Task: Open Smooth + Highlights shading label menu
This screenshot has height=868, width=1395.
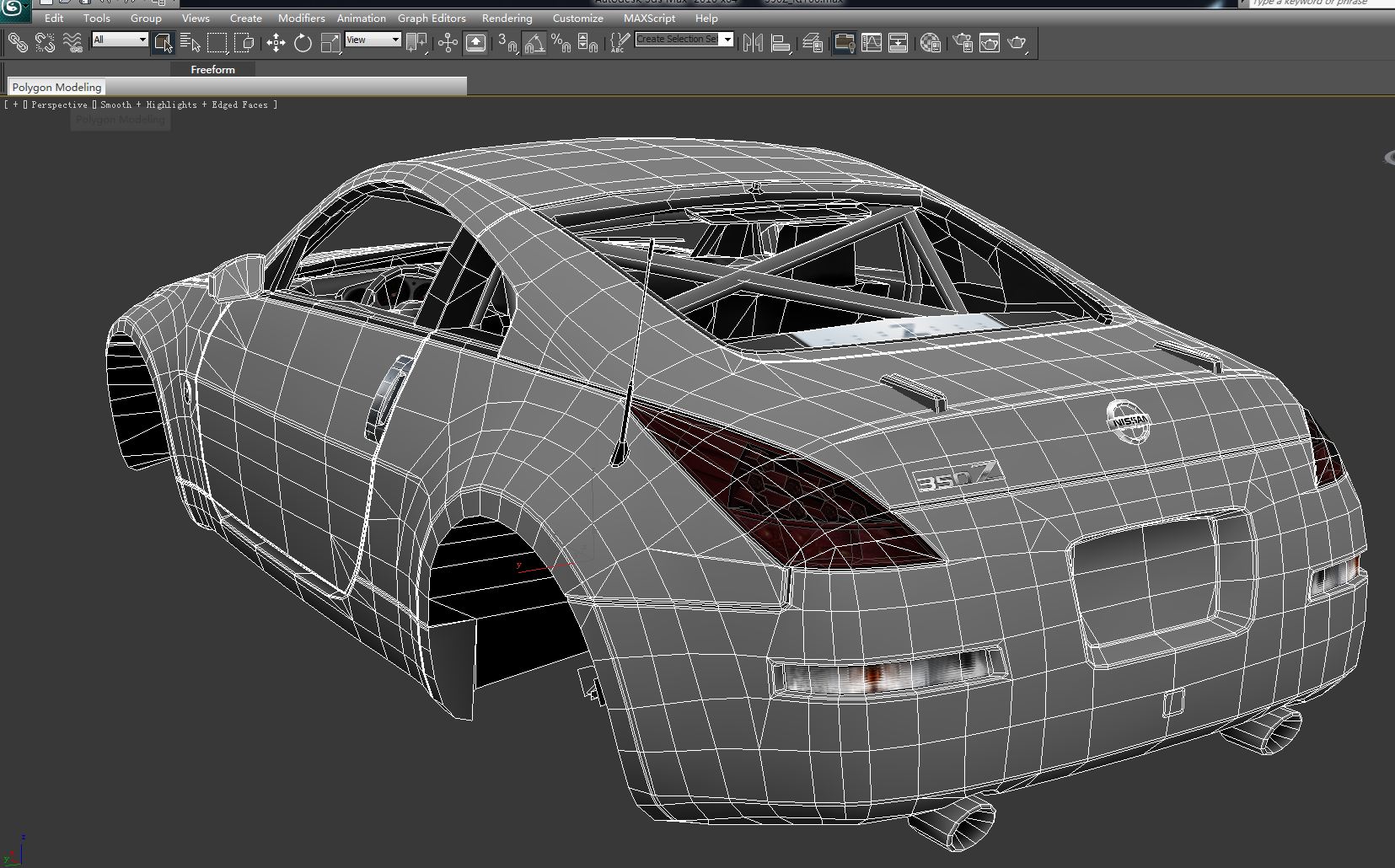Action: (x=148, y=104)
